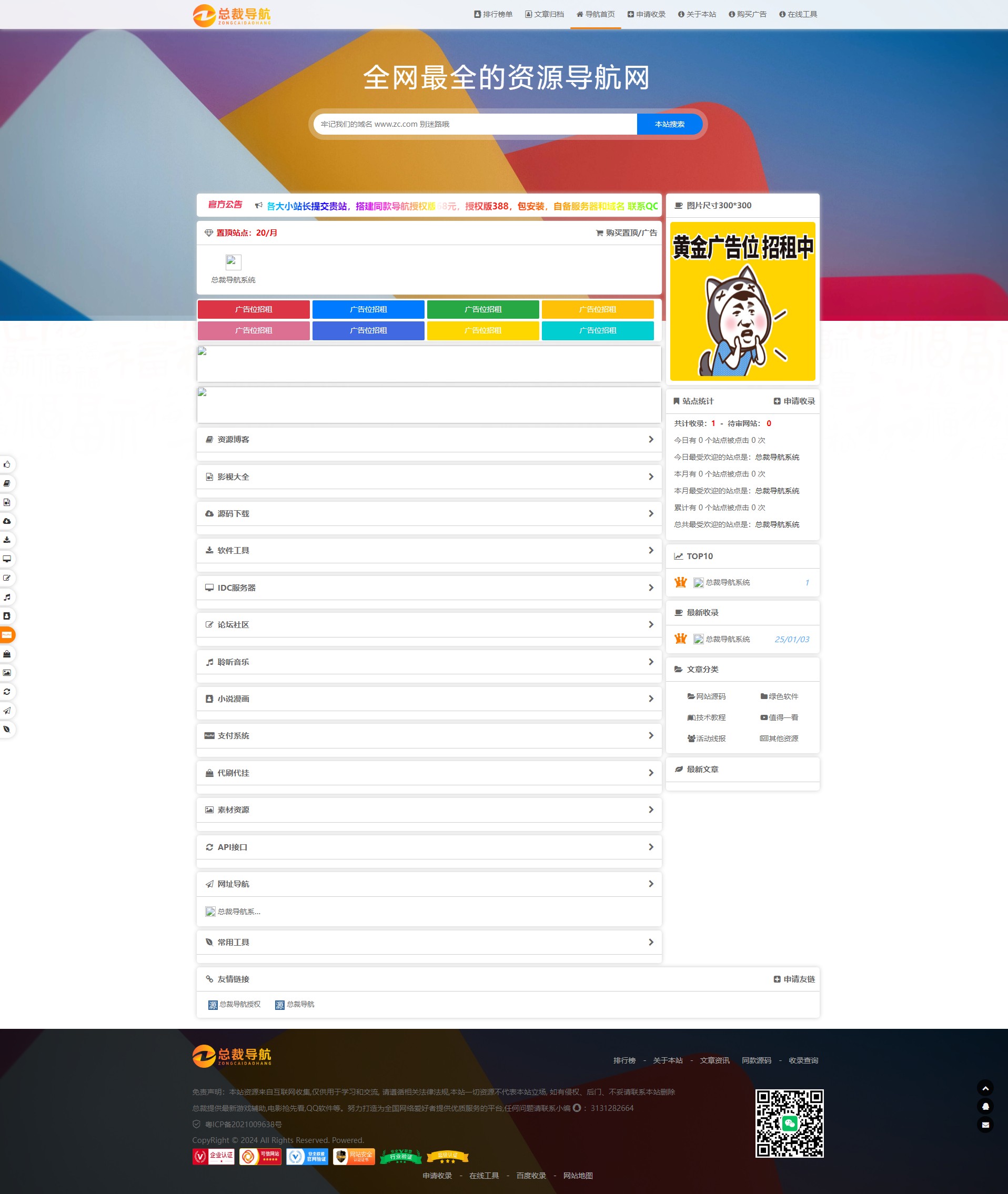The image size is (1008, 1194).
Task: Click the envelope mail floating round icon
Action: point(985,1125)
